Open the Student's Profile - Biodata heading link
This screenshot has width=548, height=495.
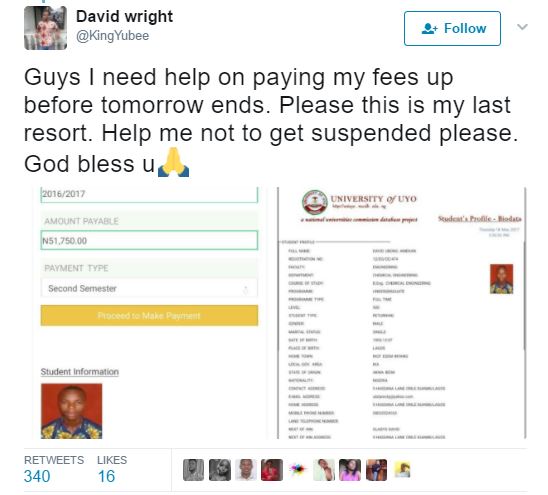point(480,219)
